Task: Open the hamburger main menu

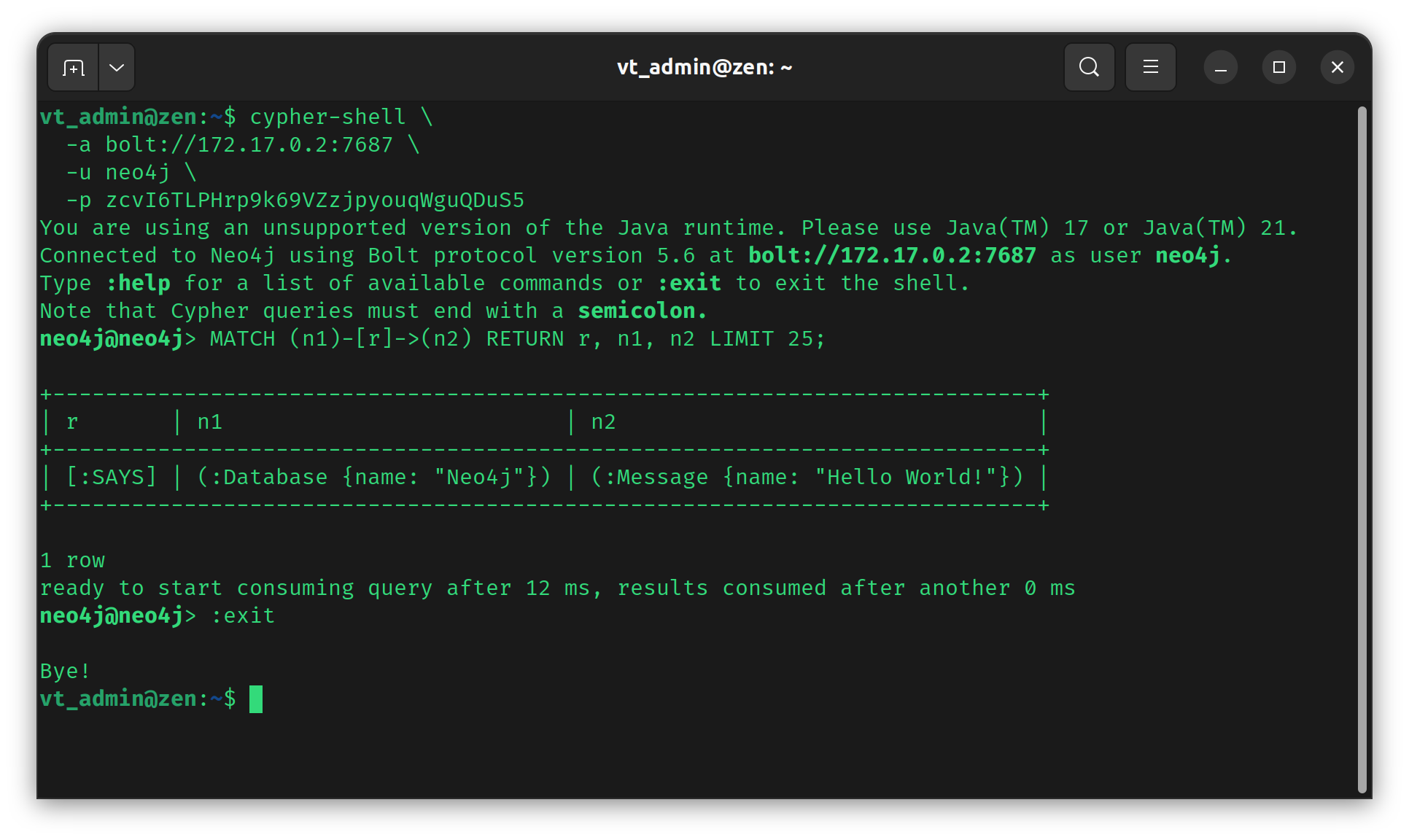Action: coord(1150,67)
